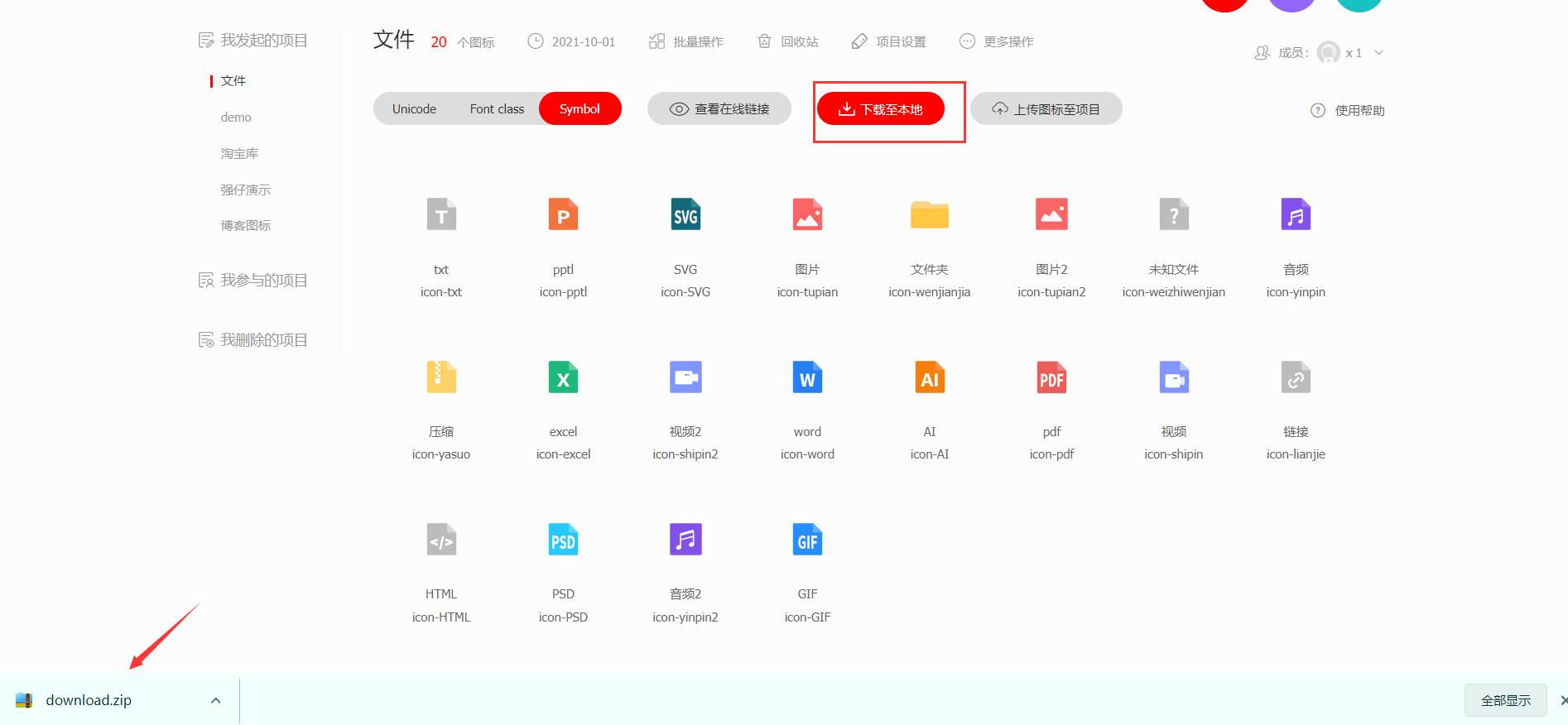Open 我参与的项目 section

pos(263,281)
